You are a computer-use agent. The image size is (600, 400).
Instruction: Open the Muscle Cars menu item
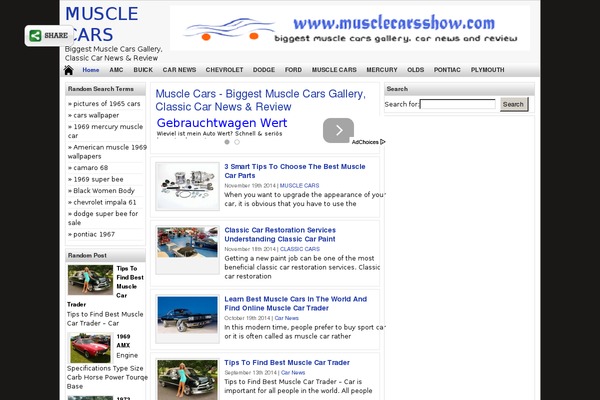click(334, 70)
